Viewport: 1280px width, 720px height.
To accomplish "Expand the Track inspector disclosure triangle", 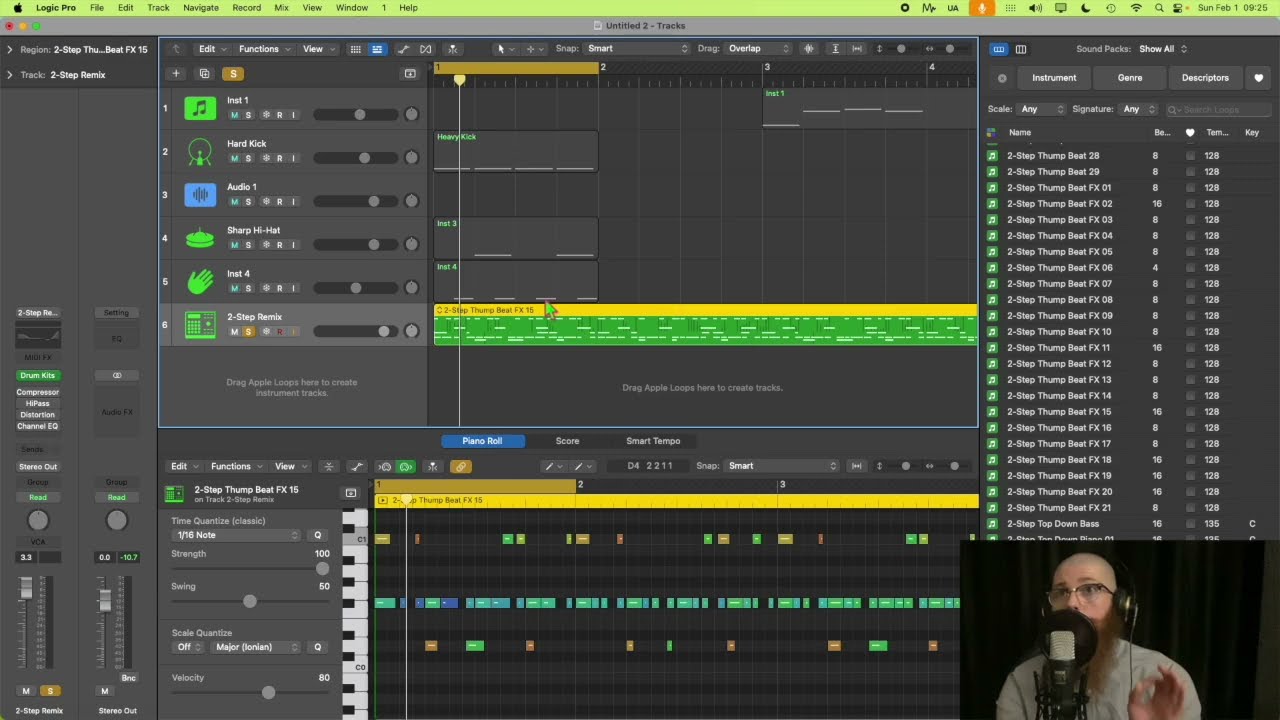I will click(9, 75).
